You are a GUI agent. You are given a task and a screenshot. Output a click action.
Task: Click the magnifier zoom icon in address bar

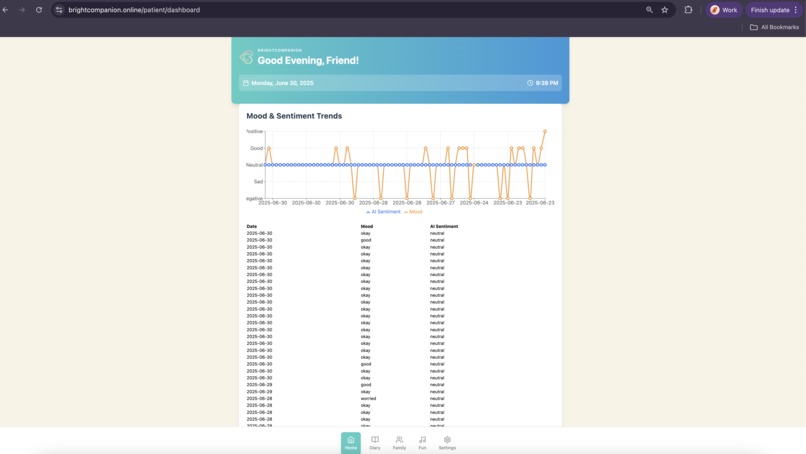[x=649, y=10]
